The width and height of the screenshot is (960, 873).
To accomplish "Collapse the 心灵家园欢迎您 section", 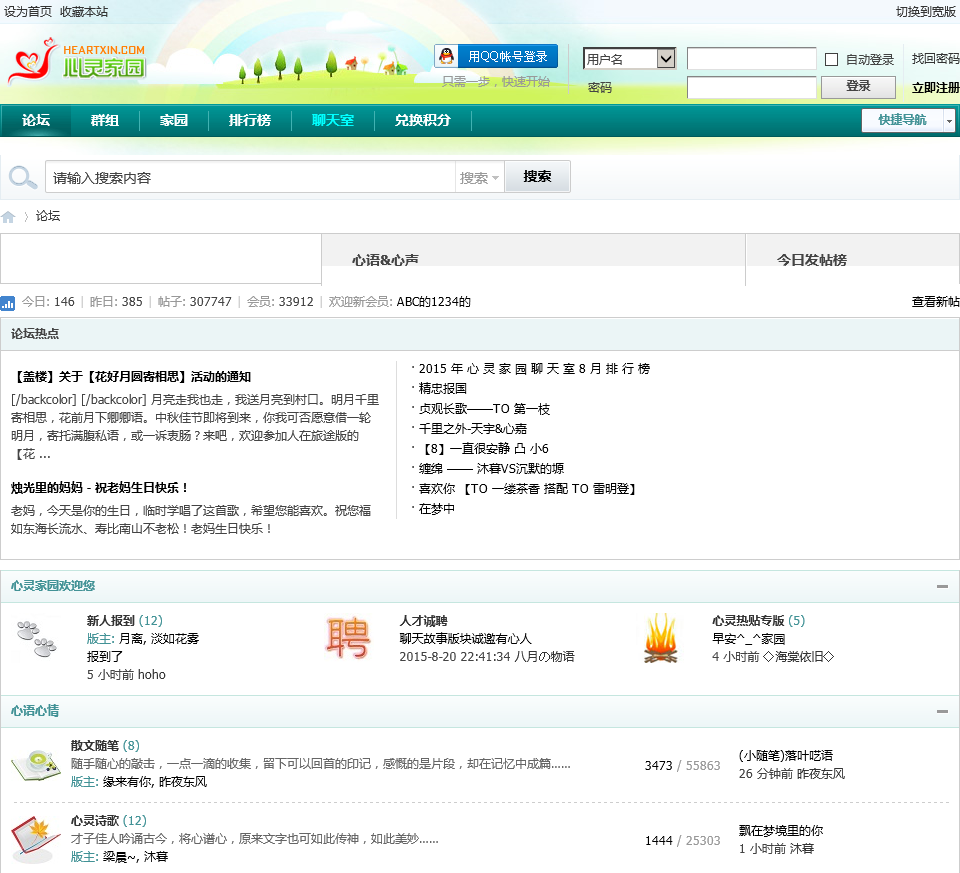I will (x=942, y=586).
